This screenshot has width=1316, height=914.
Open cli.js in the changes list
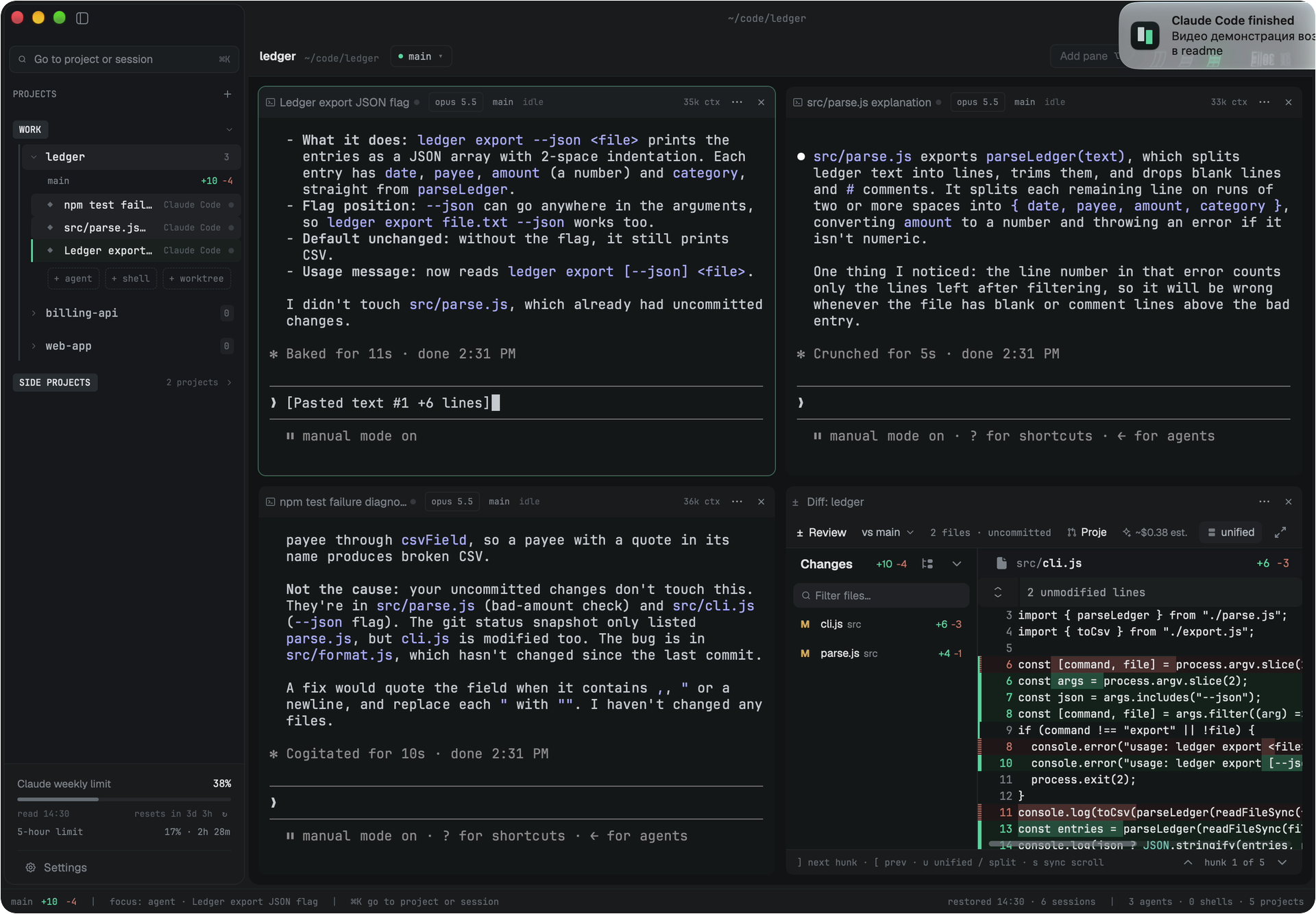tap(881, 624)
